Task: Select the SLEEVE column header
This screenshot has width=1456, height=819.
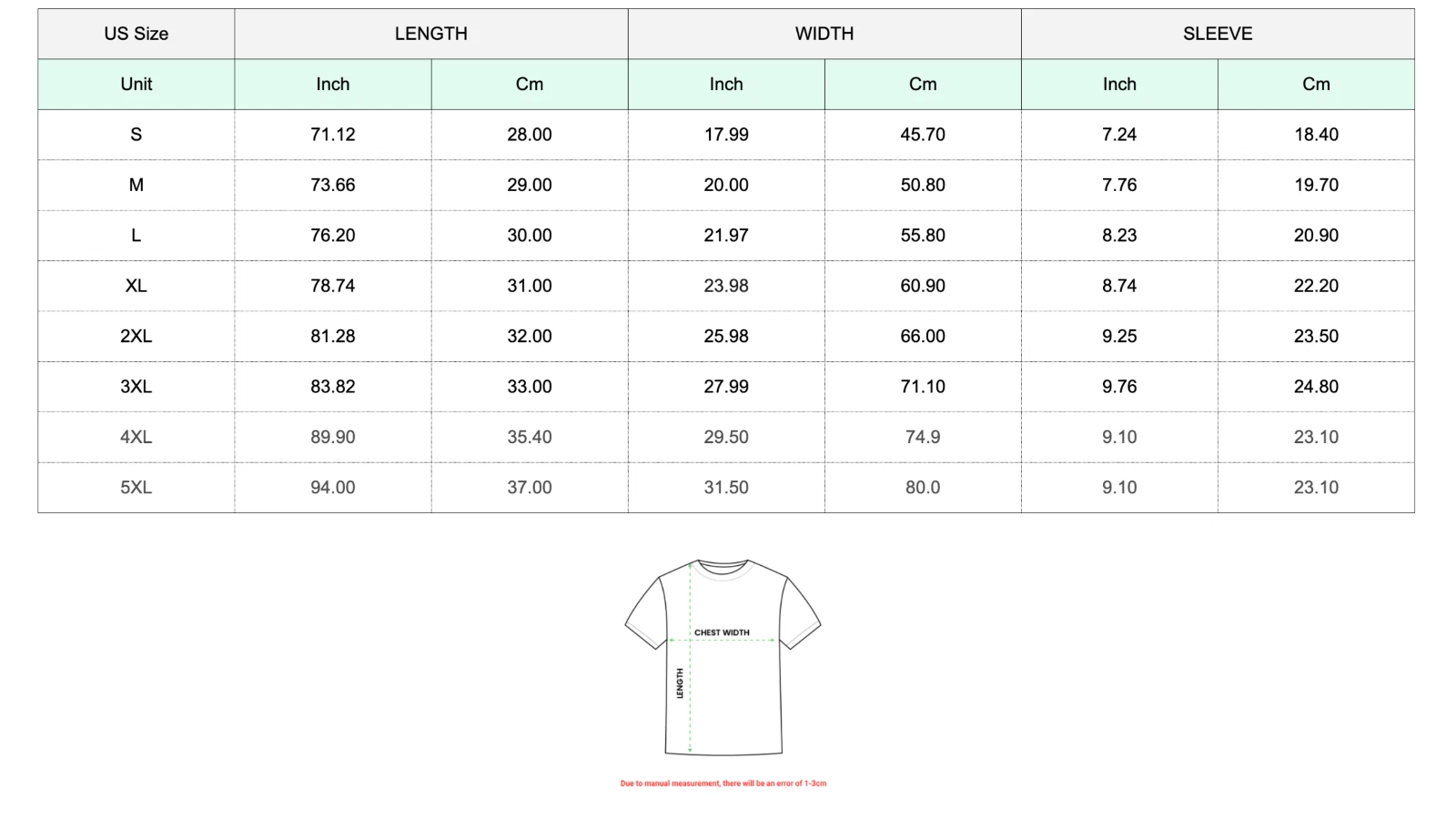Action: pos(1218,34)
